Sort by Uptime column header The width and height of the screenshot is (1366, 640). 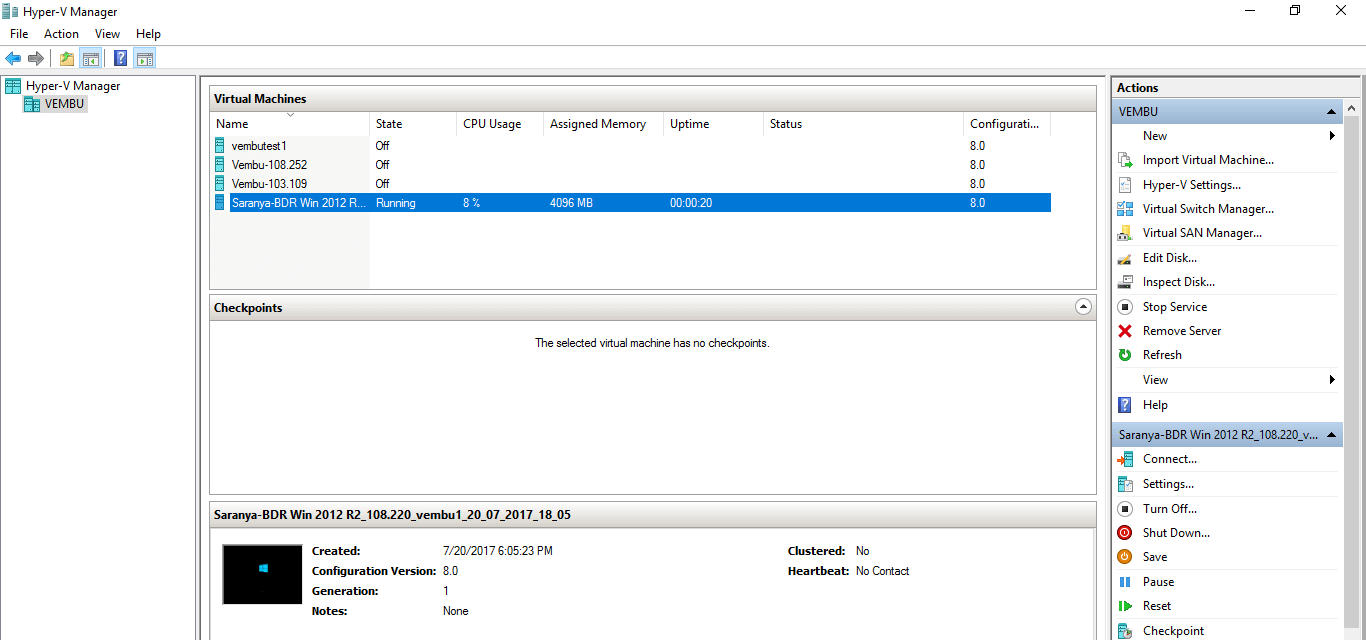pyautogui.click(x=713, y=124)
